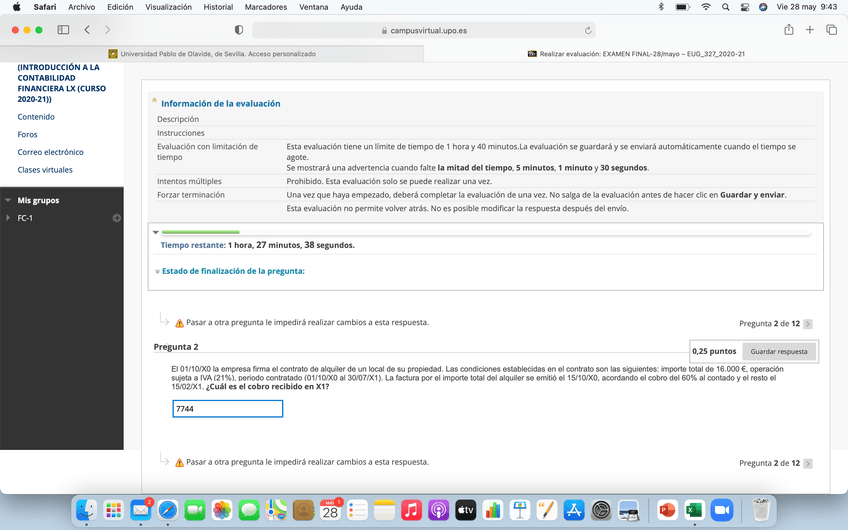The image size is (848, 530).
Task: Collapse the Mis grupos section
Action: [8, 200]
